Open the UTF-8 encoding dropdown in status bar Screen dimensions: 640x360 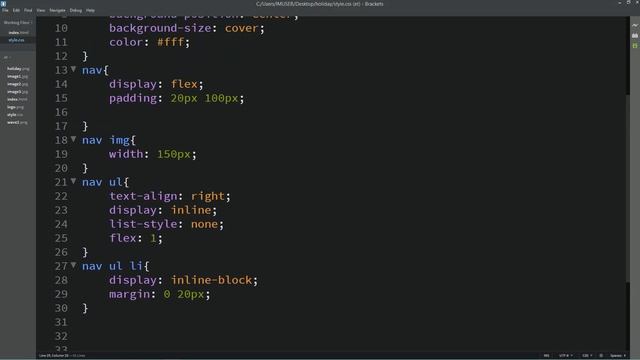pos(565,356)
